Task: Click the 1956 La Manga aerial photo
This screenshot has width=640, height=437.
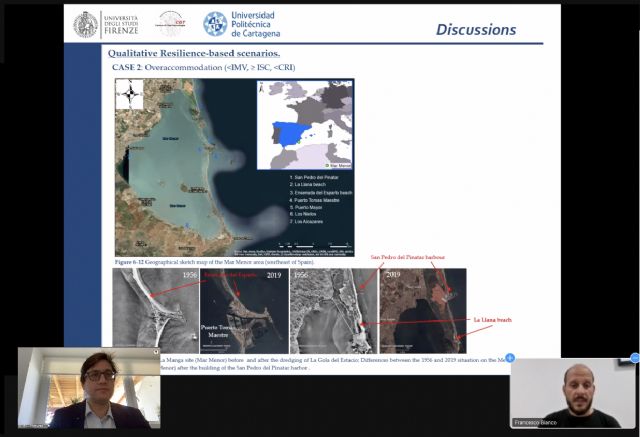Action: click(154, 310)
